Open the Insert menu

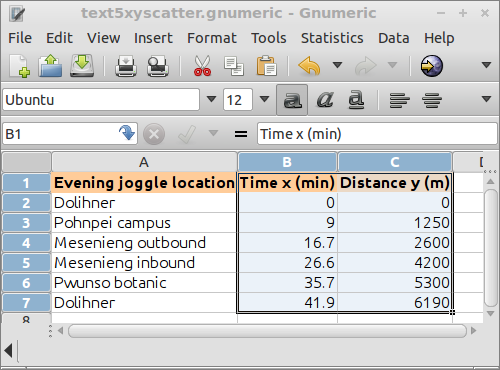tap(153, 38)
